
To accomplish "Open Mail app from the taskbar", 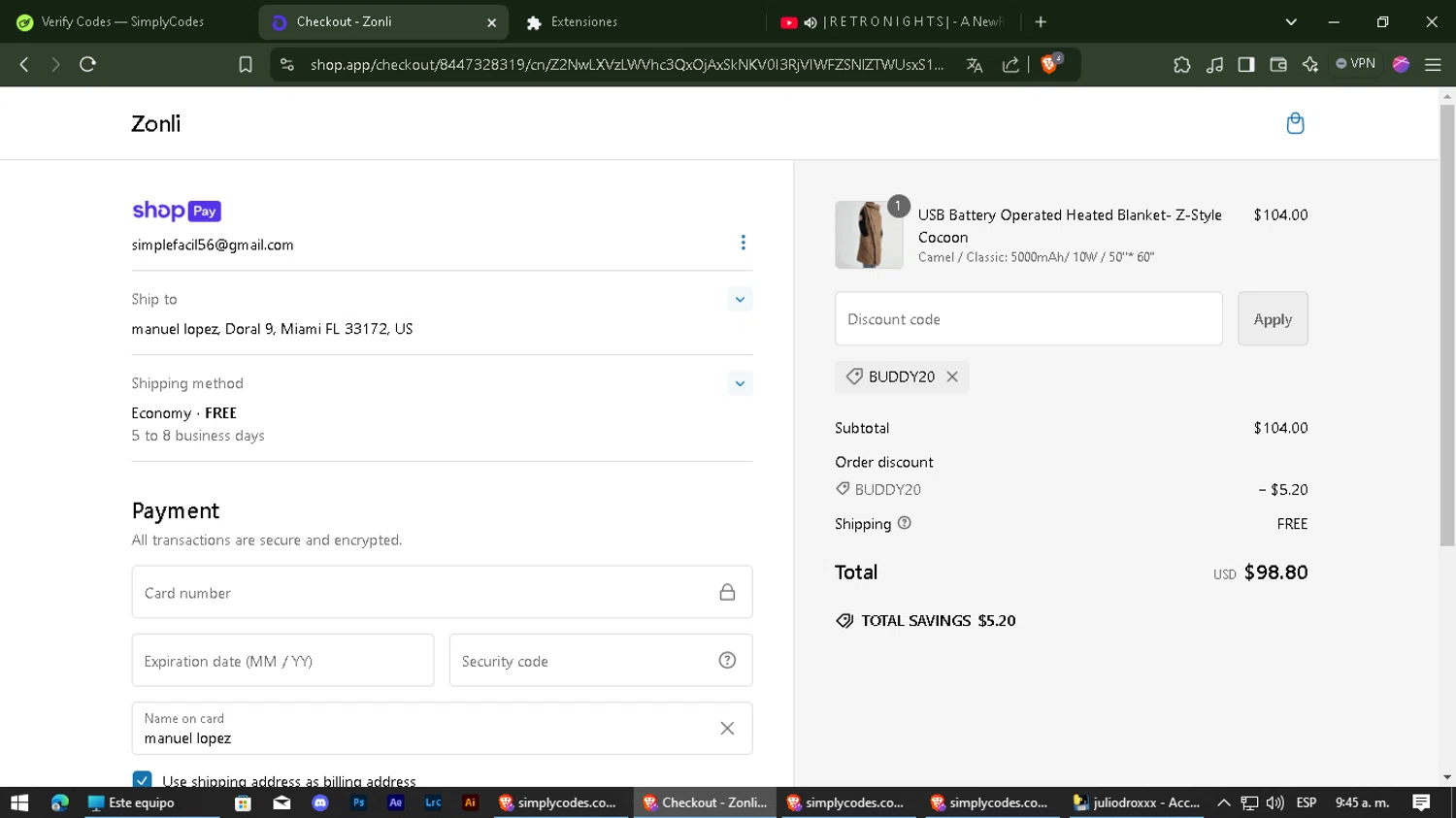I will click(x=281, y=802).
